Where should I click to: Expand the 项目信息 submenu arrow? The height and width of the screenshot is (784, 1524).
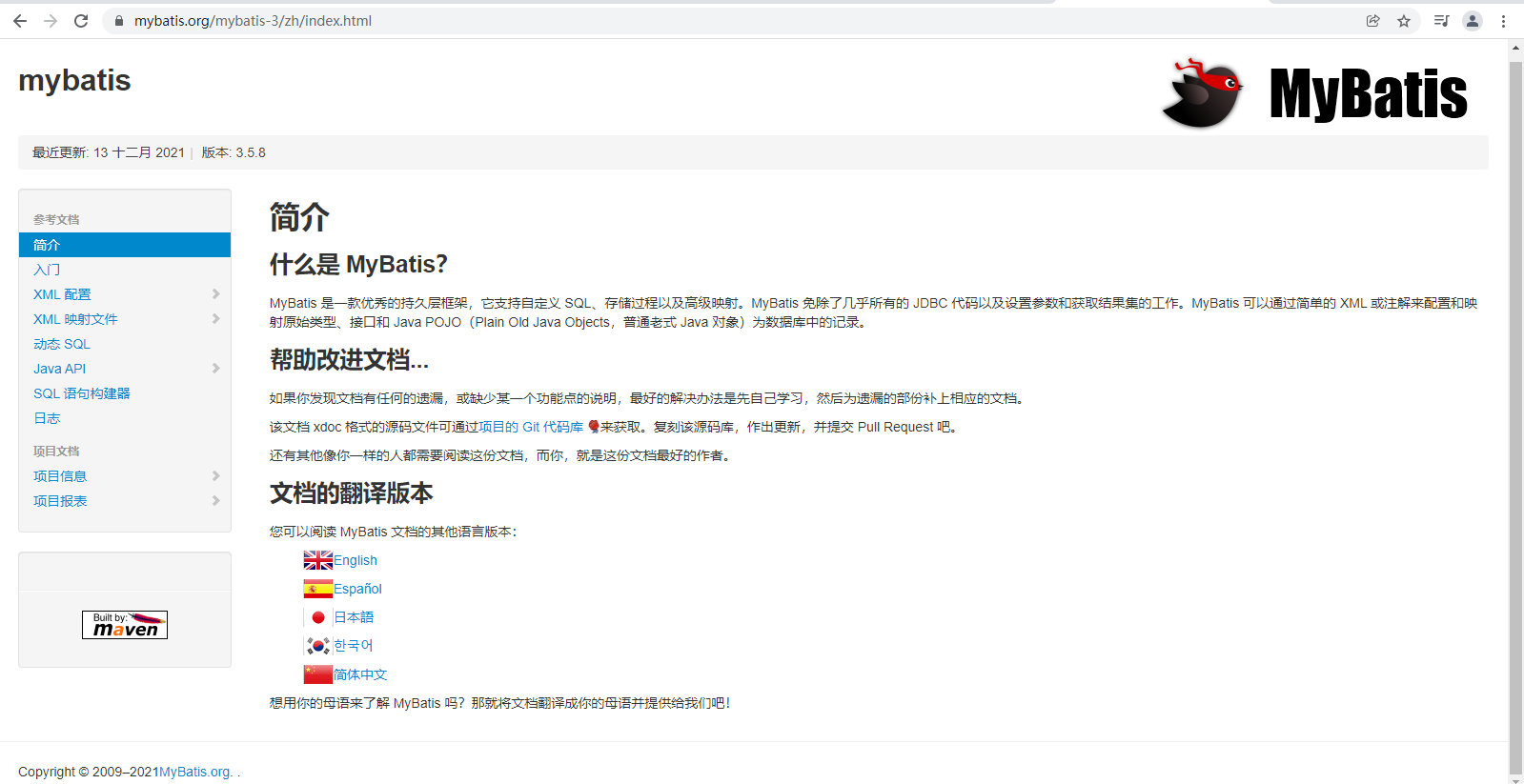(x=216, y=476)
